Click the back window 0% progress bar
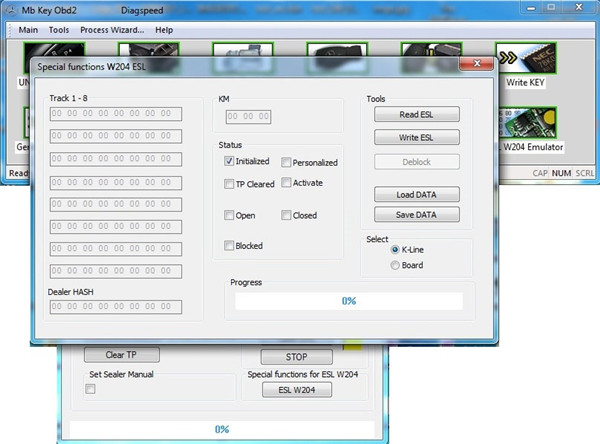Screen dimensions: 600x444 point(222,429)
